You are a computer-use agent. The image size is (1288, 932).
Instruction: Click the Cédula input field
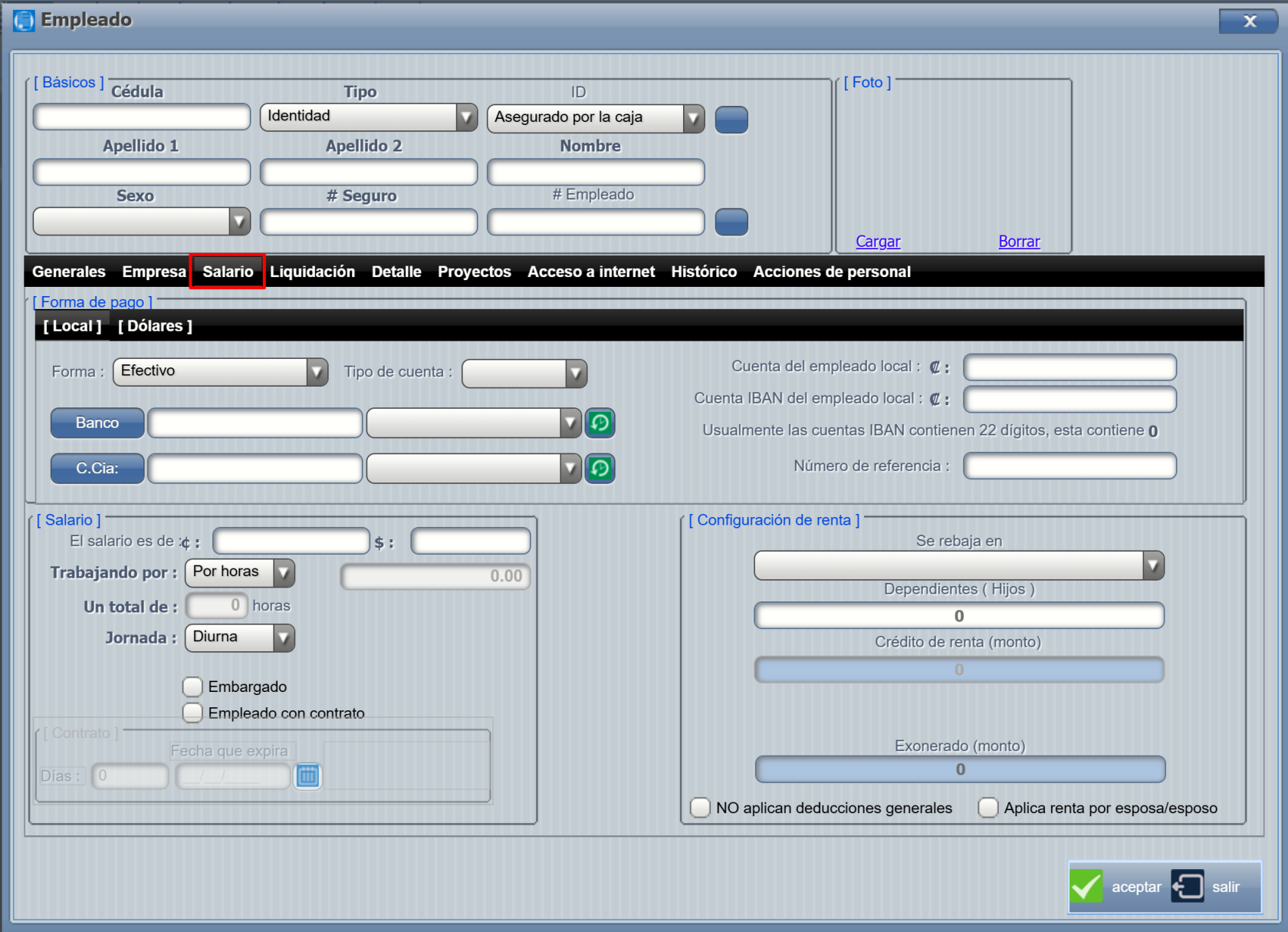pos(142,117)
